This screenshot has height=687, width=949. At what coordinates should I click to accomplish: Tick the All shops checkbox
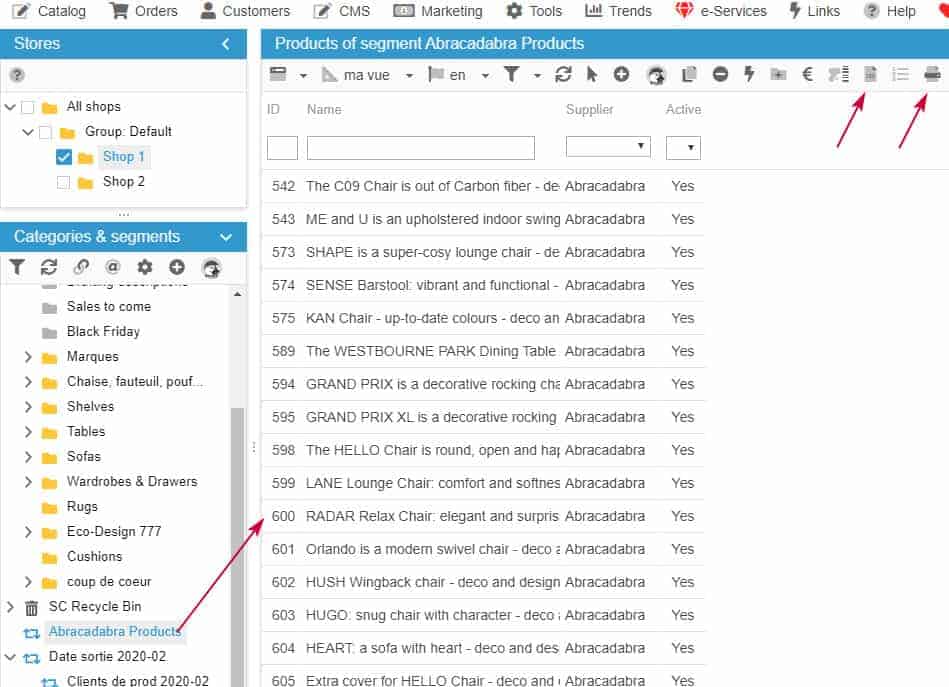click(28, 107)
